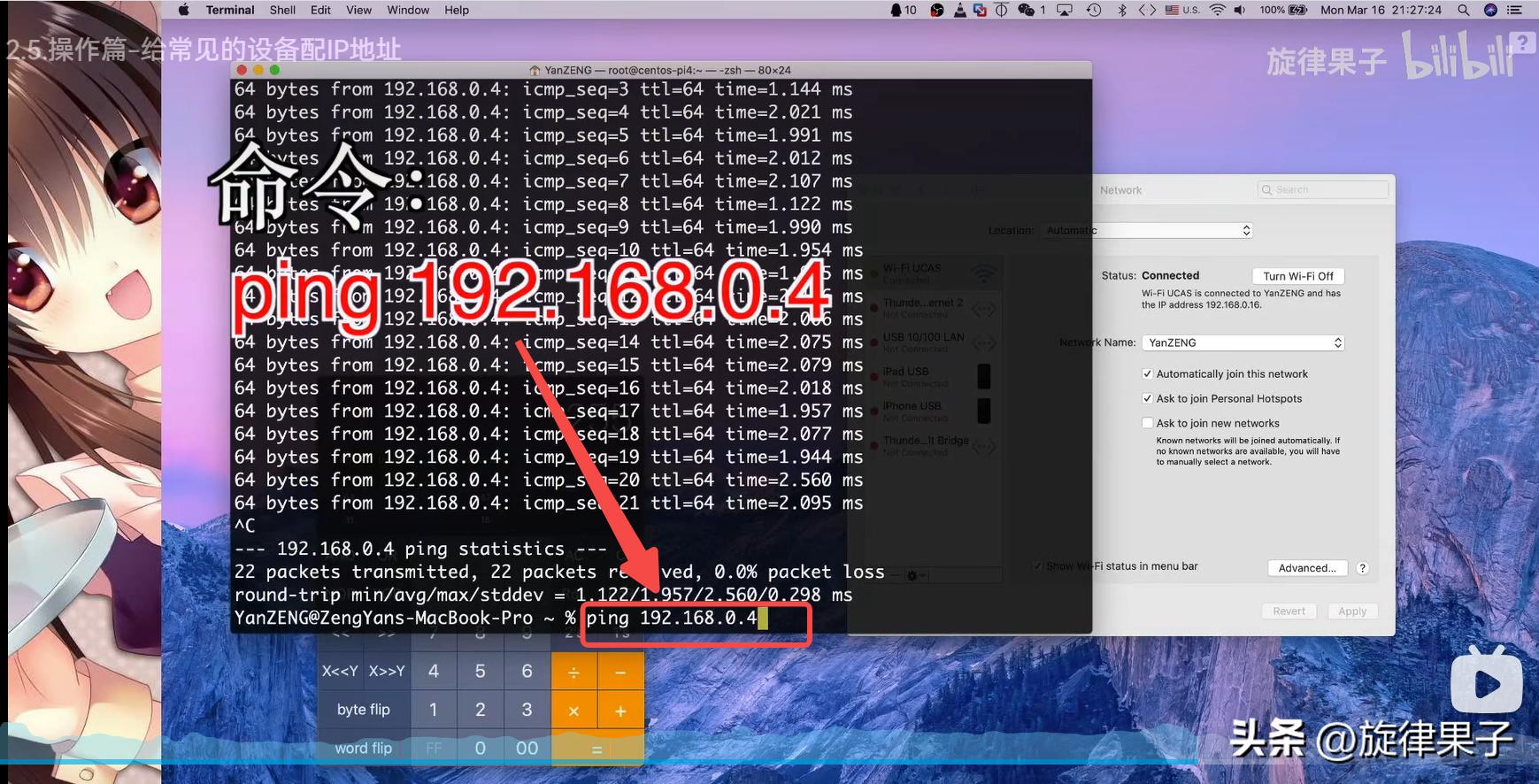Image resolution: width=1539 pixels, height=784 pixels.
Task: Open the Bluetooth status menu
Action: (1122, 10)
